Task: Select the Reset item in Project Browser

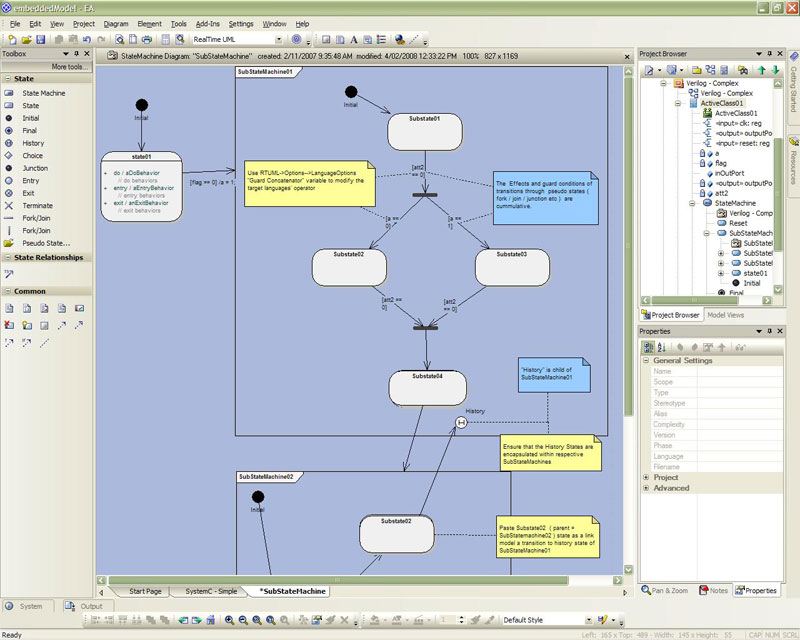Action: pos(732,223)
